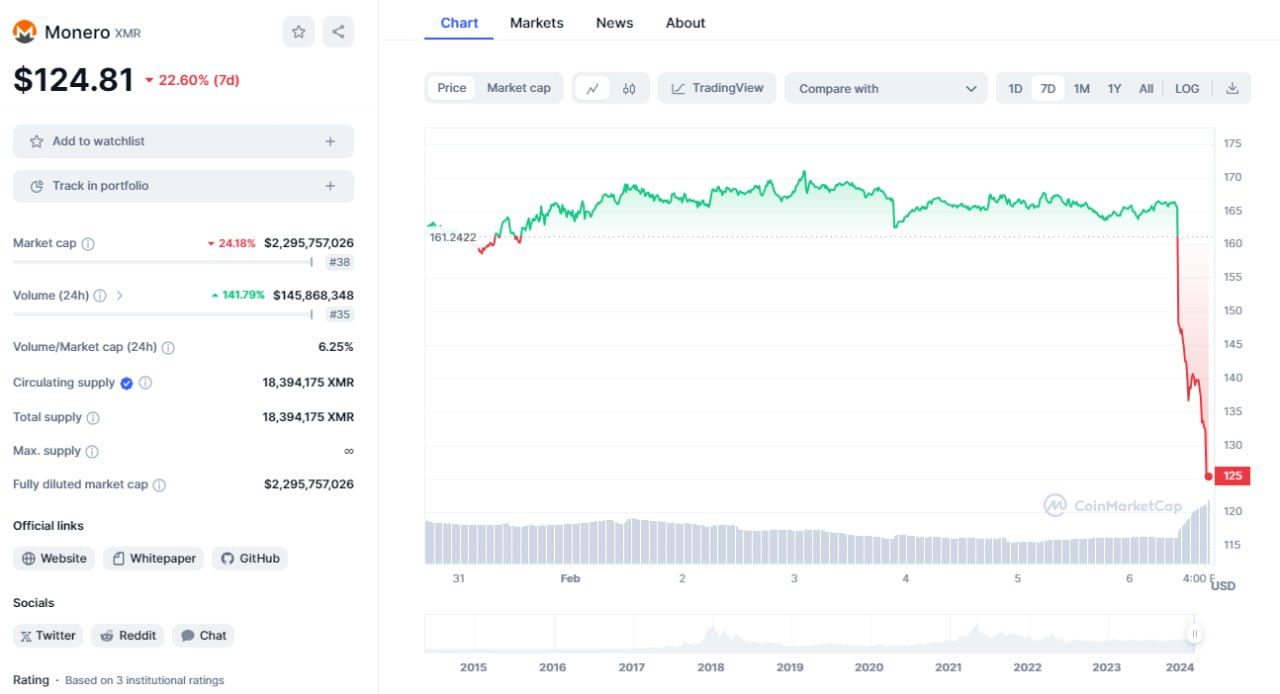Download chart data with the download icon
This screenshot has height=694, width=1280.
click(x=1232, y=88)
